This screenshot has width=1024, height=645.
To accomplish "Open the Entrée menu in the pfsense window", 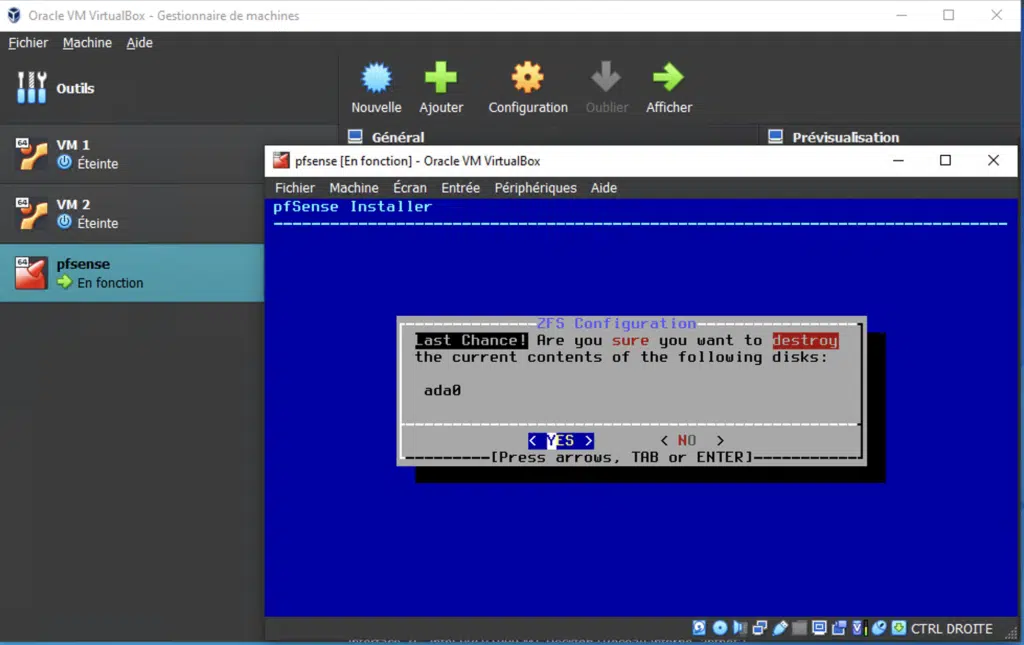I will [460, 187].
